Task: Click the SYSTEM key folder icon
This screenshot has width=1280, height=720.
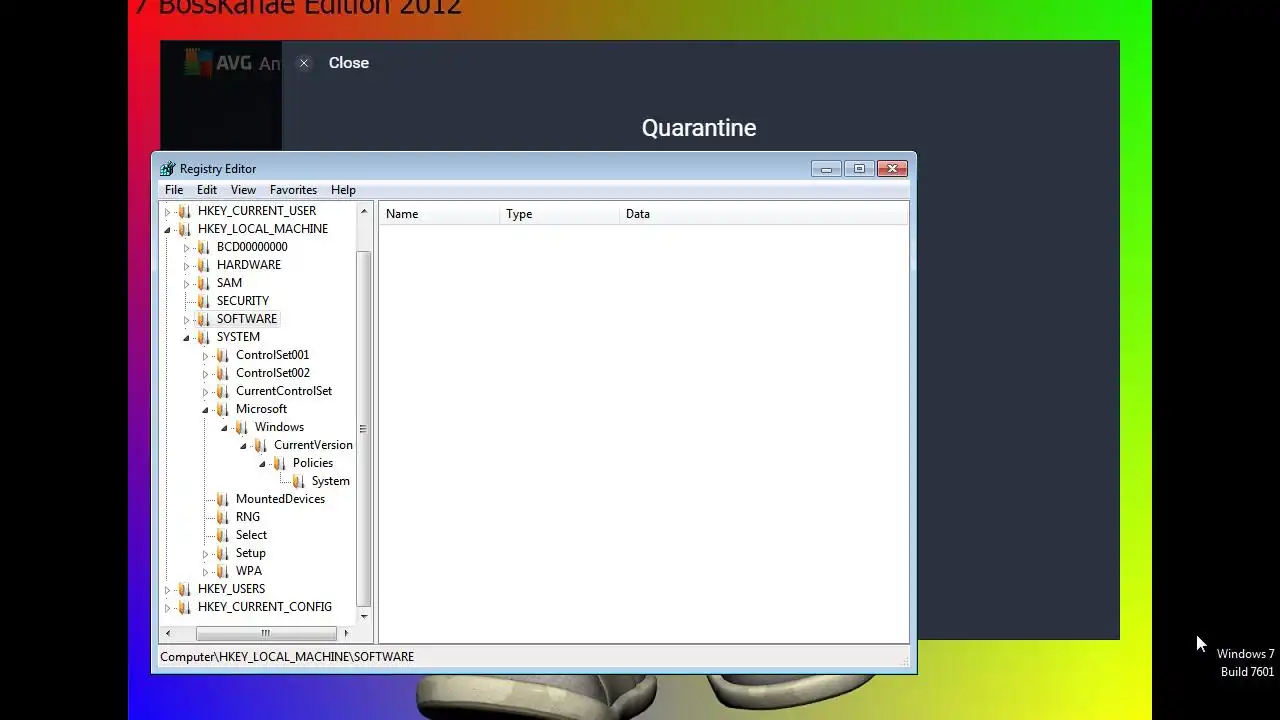Action: point(203,337)
